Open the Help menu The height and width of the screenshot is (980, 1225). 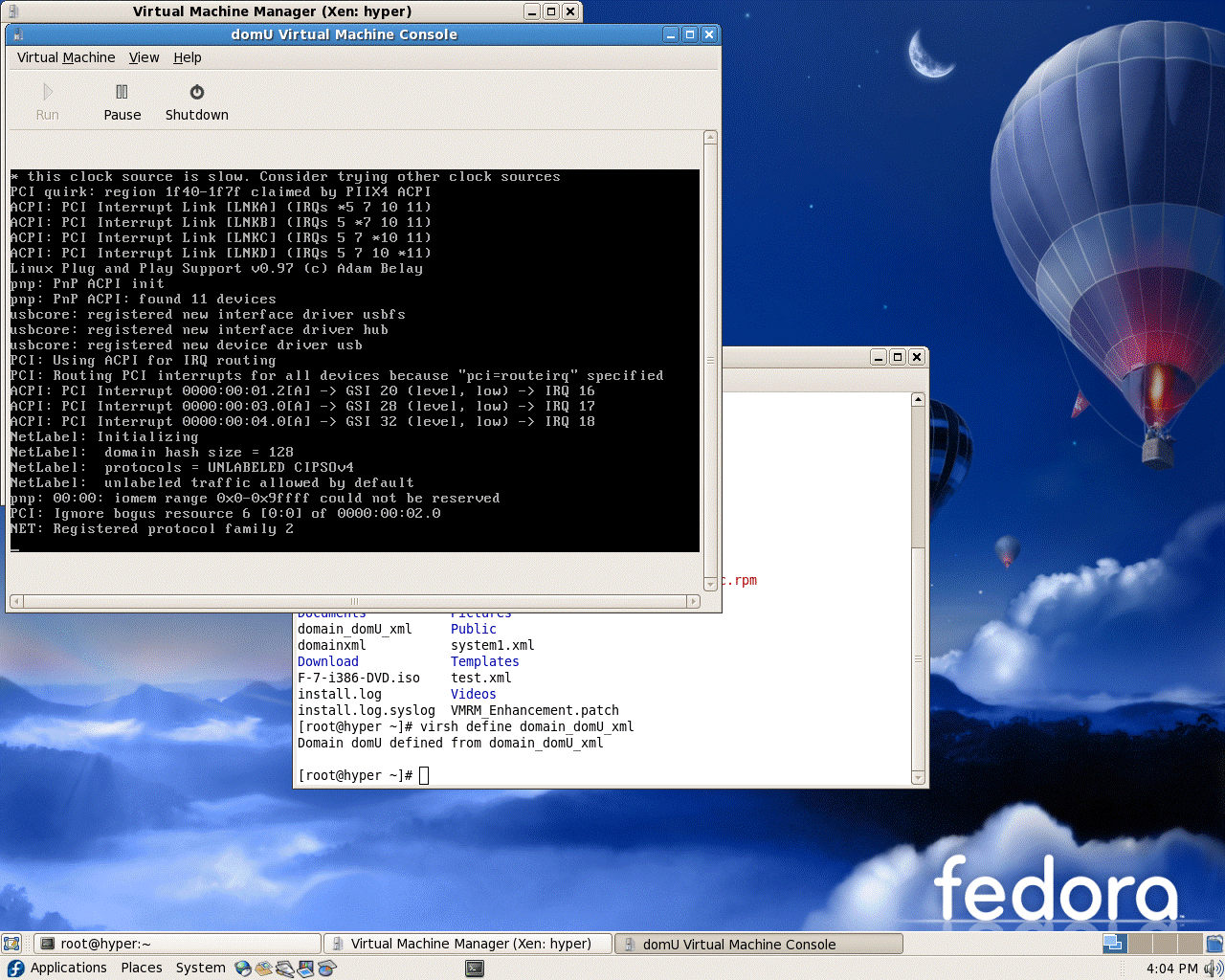(x=188, y=57)
